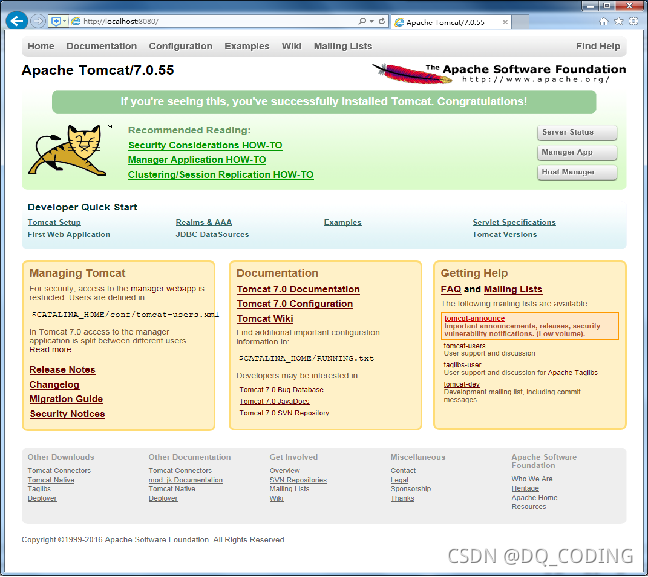Open Configuration in the navigation bar
The height and width of the screenshot is (577, 648).
181,46
